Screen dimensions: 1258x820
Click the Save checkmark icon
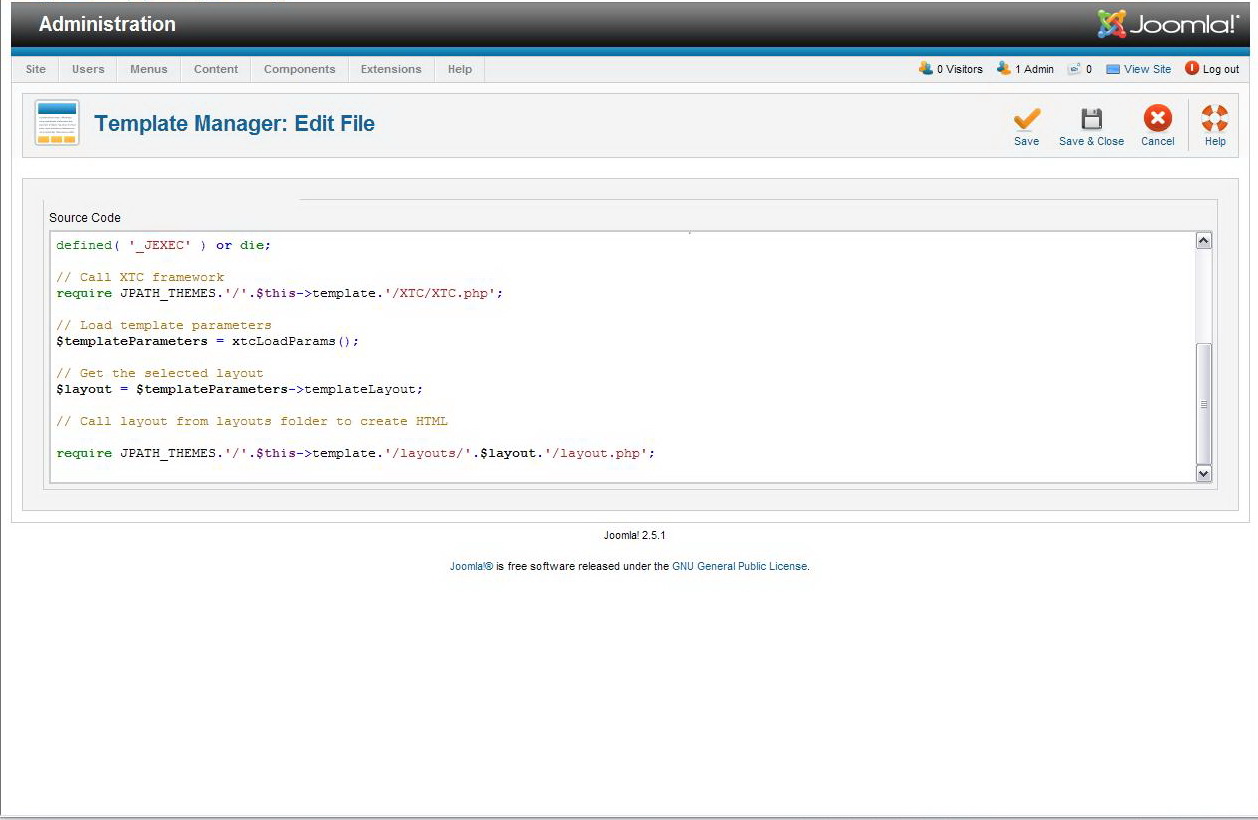click(1026, 119)
